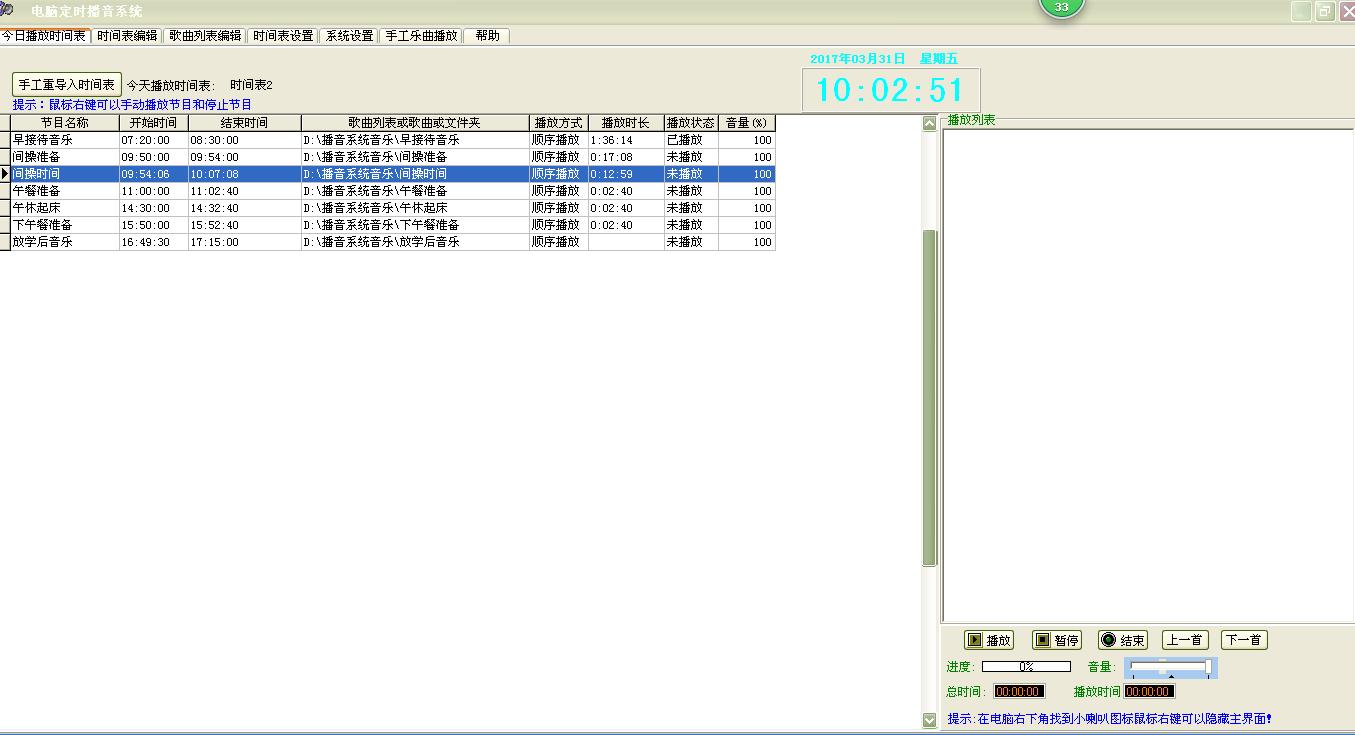Viewport: 1355px width, 735px height.
Task: Select the 早接待音乐 program name cell
Action: click(65, 140)
